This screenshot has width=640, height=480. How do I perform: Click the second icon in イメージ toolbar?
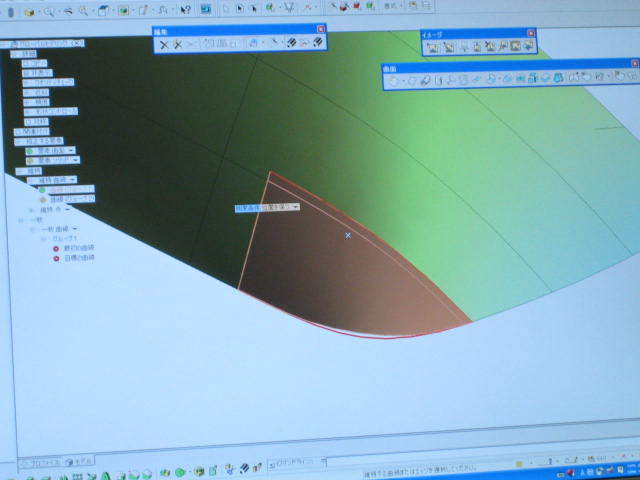(449, 47)
